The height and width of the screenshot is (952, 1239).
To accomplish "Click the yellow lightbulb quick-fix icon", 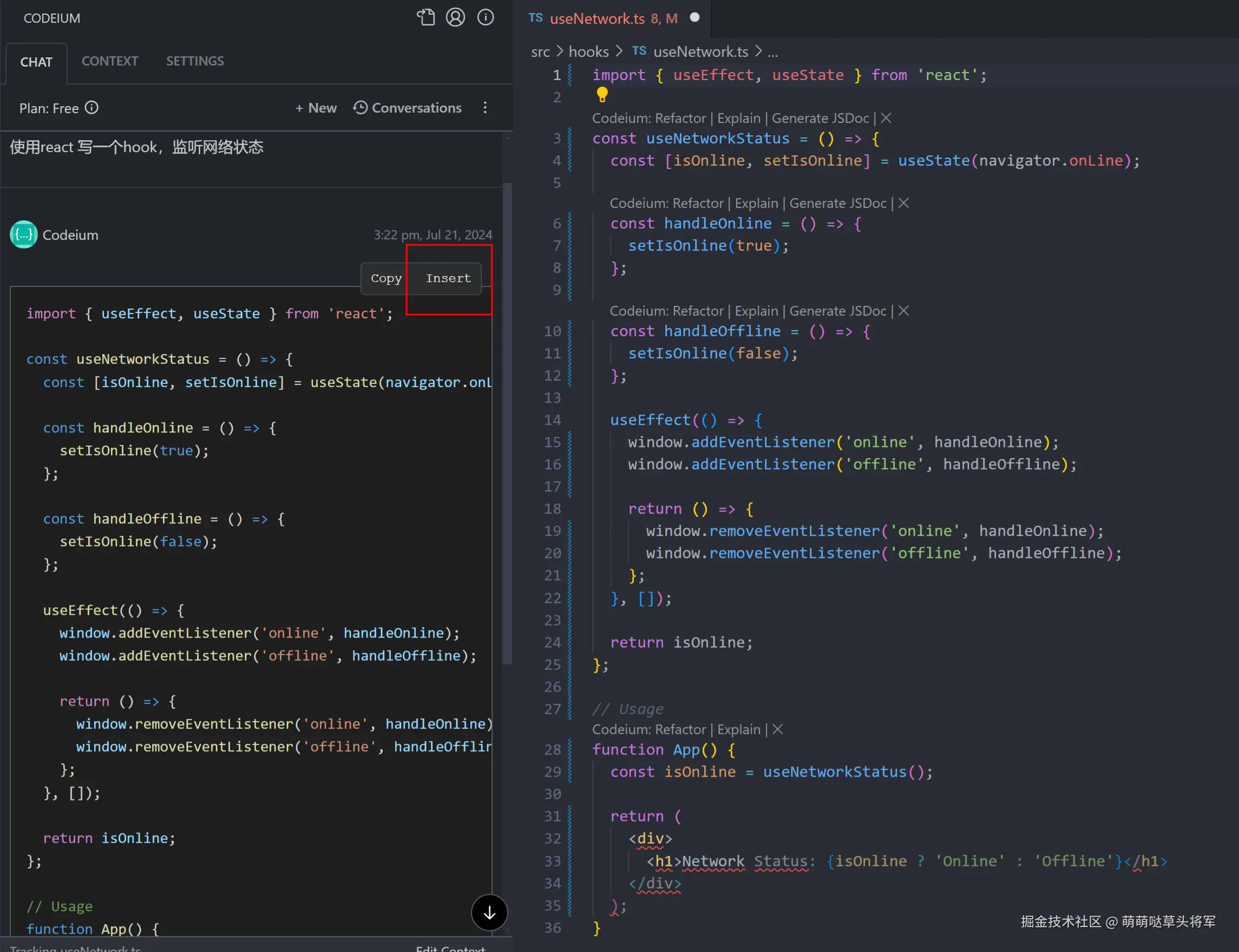I will click(x=602, y=95).
